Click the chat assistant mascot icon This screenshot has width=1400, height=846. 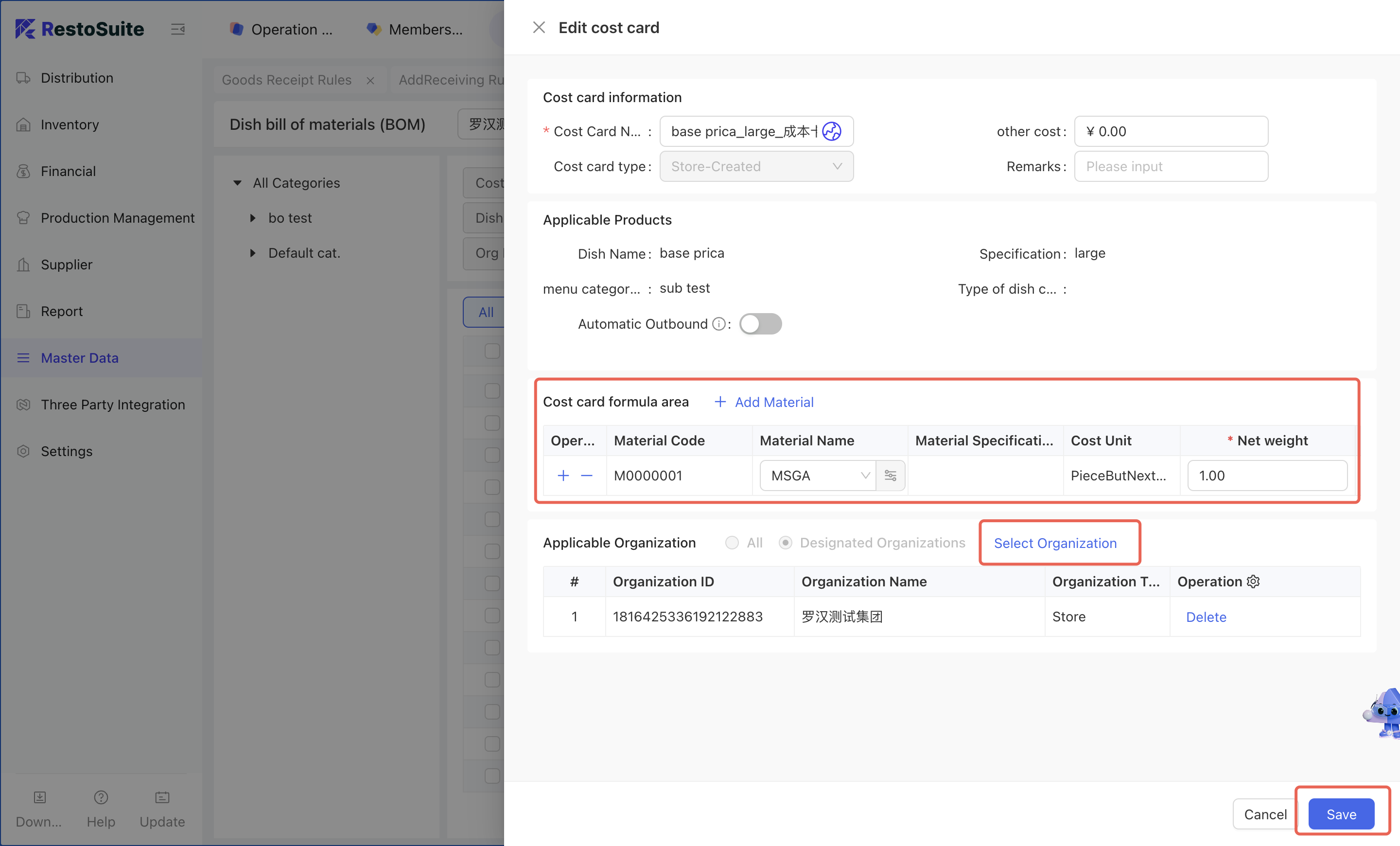point(1384,713)
